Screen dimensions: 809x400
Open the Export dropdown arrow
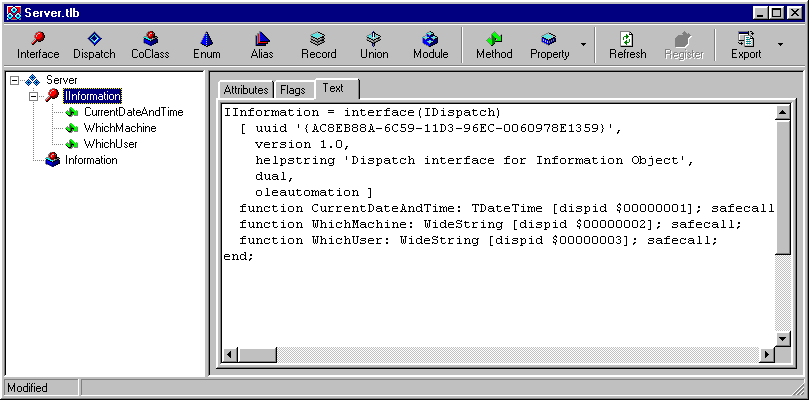coord(779,46)
